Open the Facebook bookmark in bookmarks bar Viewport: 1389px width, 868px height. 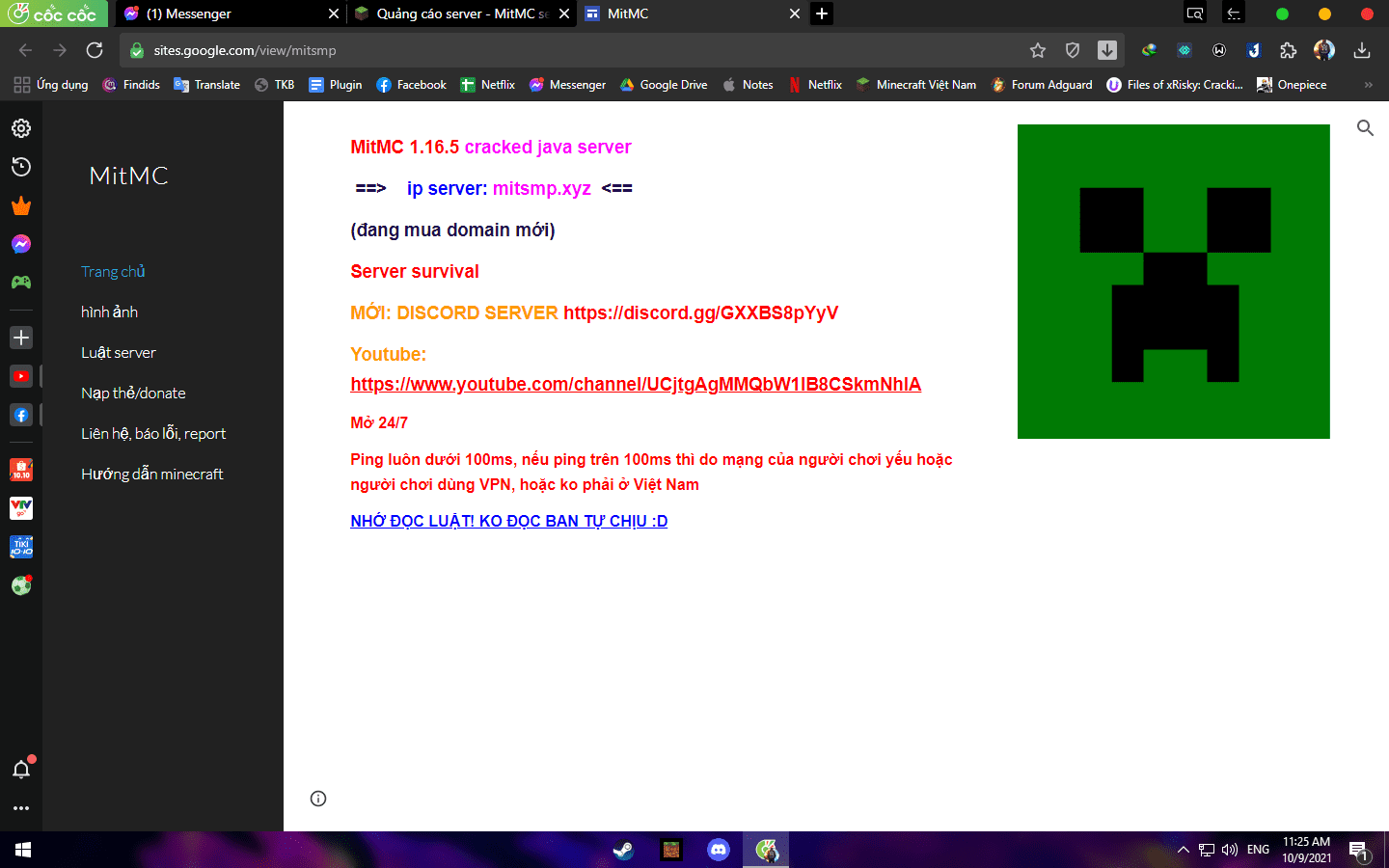(x=411, y=85)
